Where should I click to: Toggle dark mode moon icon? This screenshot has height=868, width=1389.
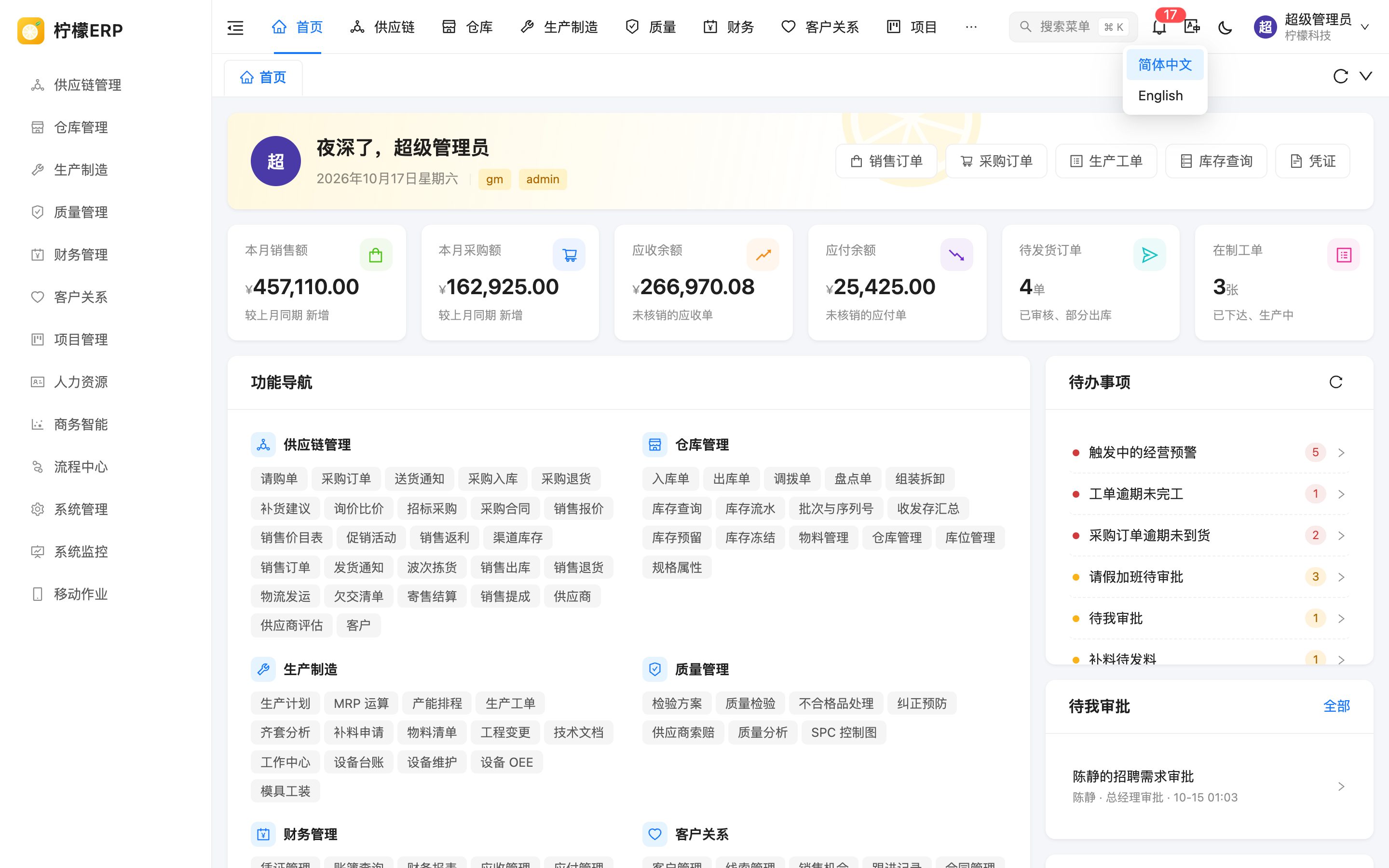coord(1225,27)
